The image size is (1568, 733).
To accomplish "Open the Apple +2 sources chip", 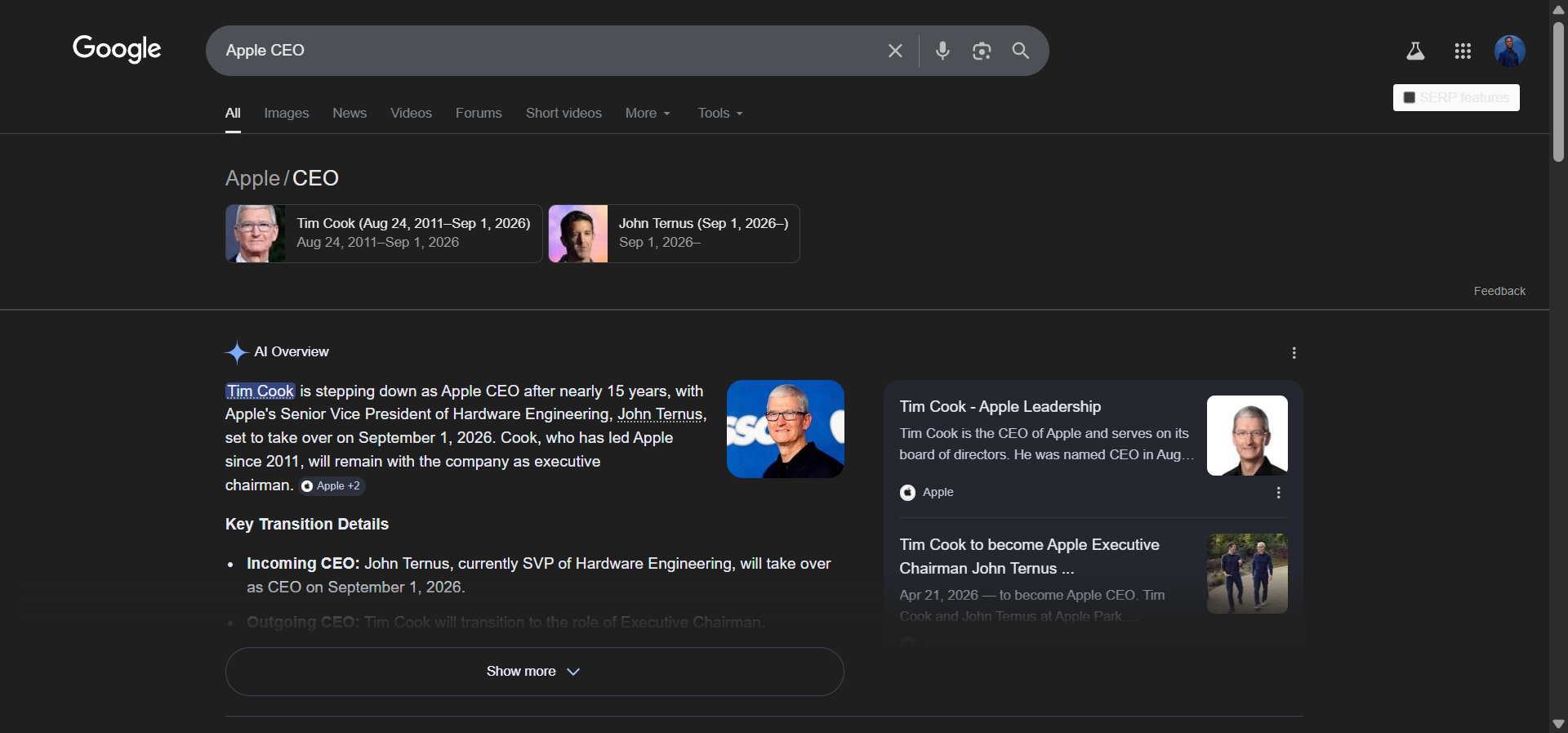I will [x=332, y=486].
